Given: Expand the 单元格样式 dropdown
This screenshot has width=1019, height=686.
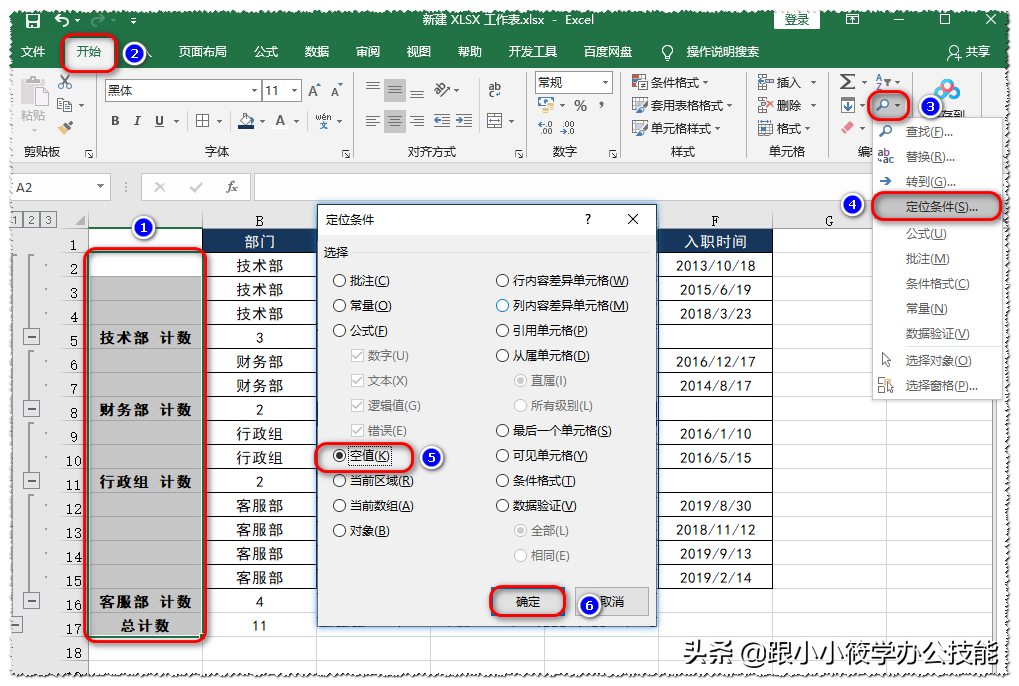Looking at the screenshot, I should [x=676, y=128].
